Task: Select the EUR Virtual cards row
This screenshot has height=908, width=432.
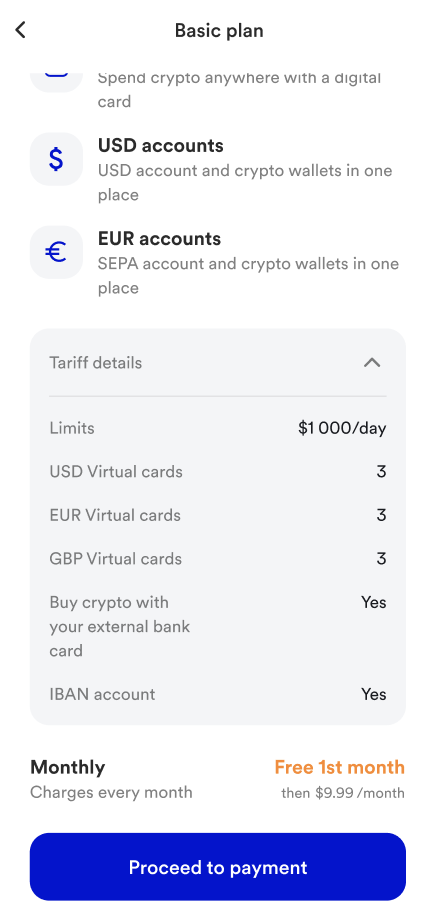Action: click(x=218, y=515)
